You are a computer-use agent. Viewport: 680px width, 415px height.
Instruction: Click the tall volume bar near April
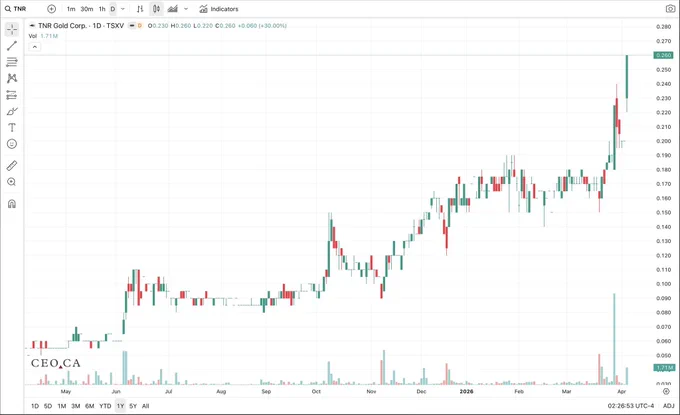[614, 339]
